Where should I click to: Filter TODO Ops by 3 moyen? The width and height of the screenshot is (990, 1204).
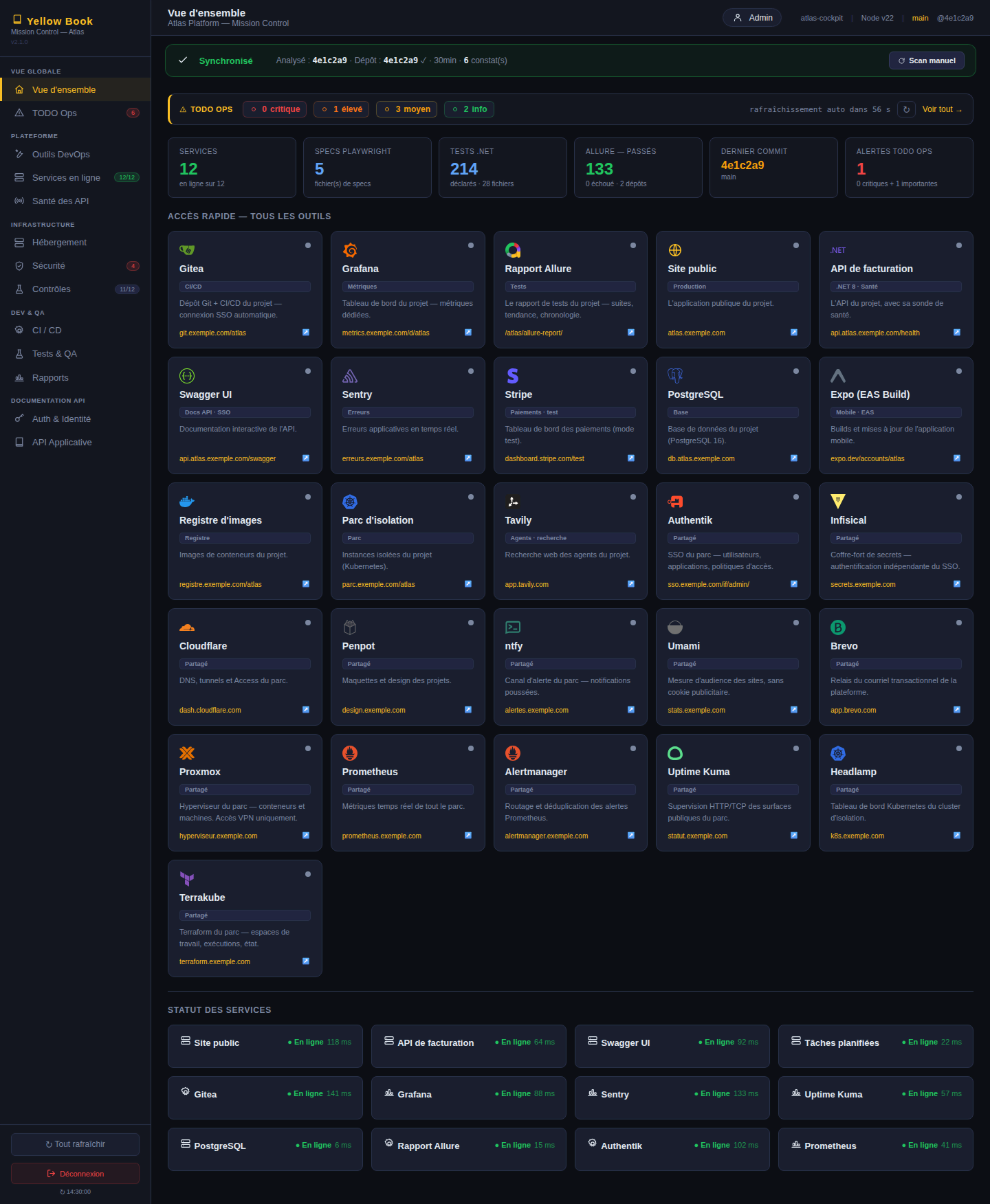pos(406,109)
